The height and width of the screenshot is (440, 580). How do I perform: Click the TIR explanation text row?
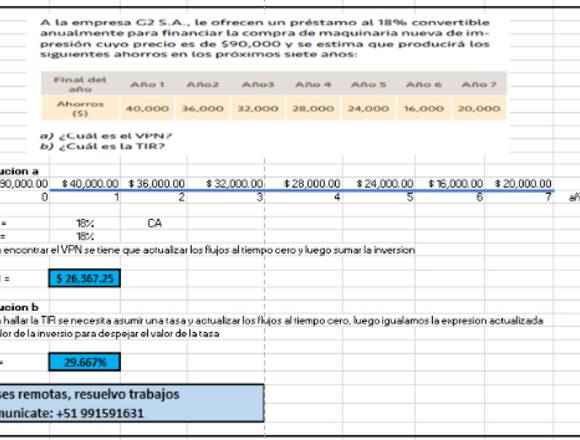pyautogui.click(x=272, y=327)
